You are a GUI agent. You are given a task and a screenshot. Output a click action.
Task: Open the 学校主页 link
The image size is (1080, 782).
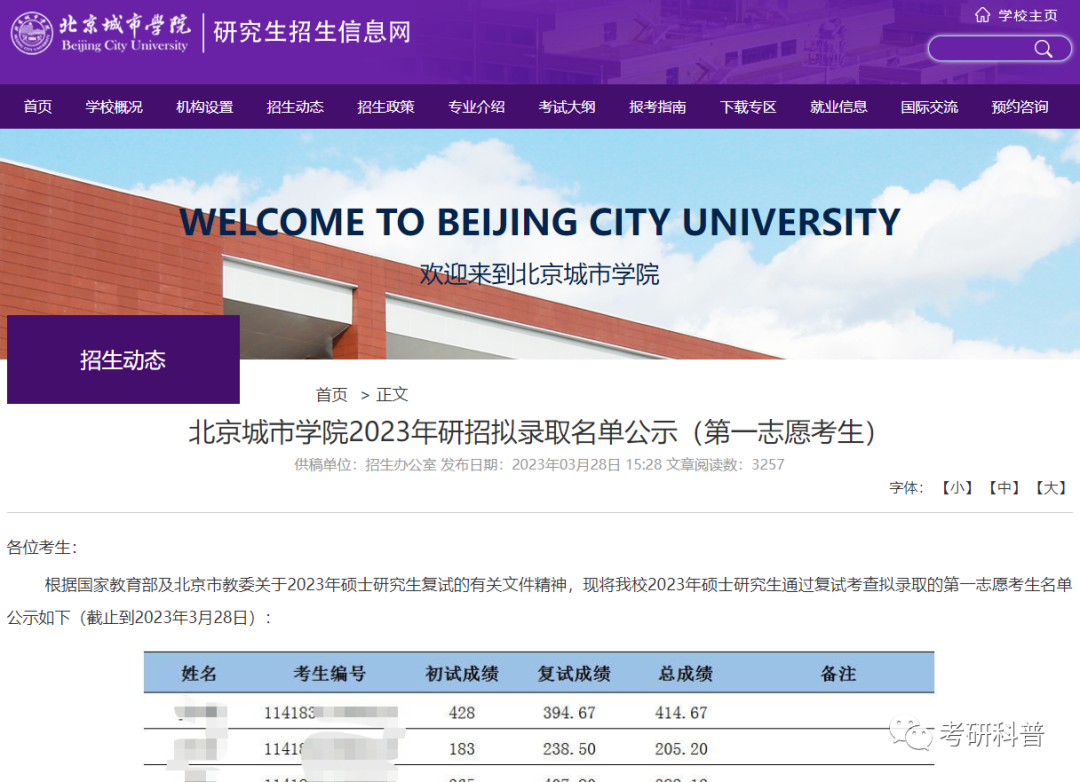coord(1028,15)
